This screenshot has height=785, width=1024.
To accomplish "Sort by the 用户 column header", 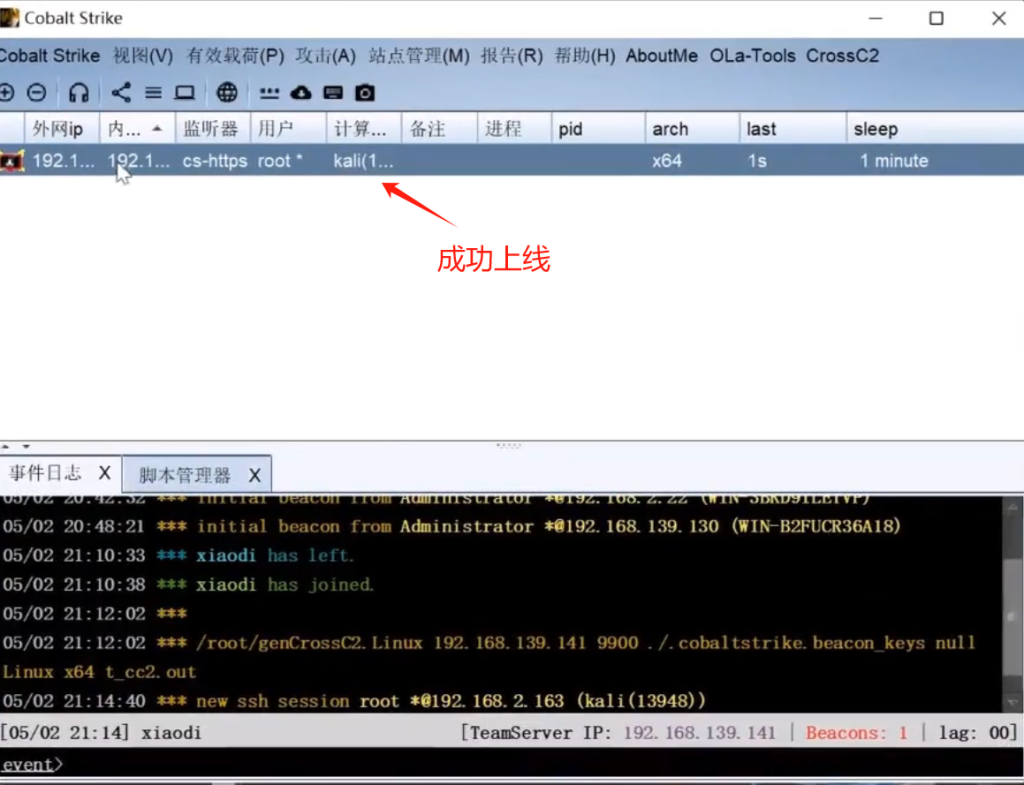I will pos(289,129).
